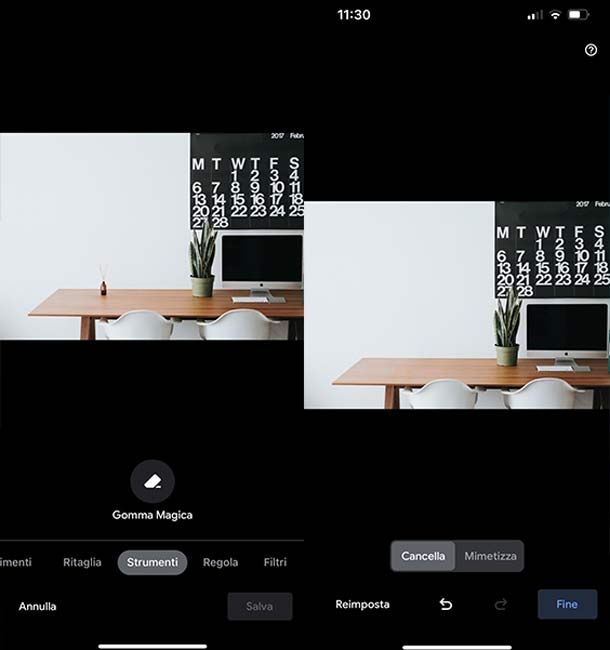
Task: Tap the edited desk photo on right screen
Action: [x=457, y=305]
